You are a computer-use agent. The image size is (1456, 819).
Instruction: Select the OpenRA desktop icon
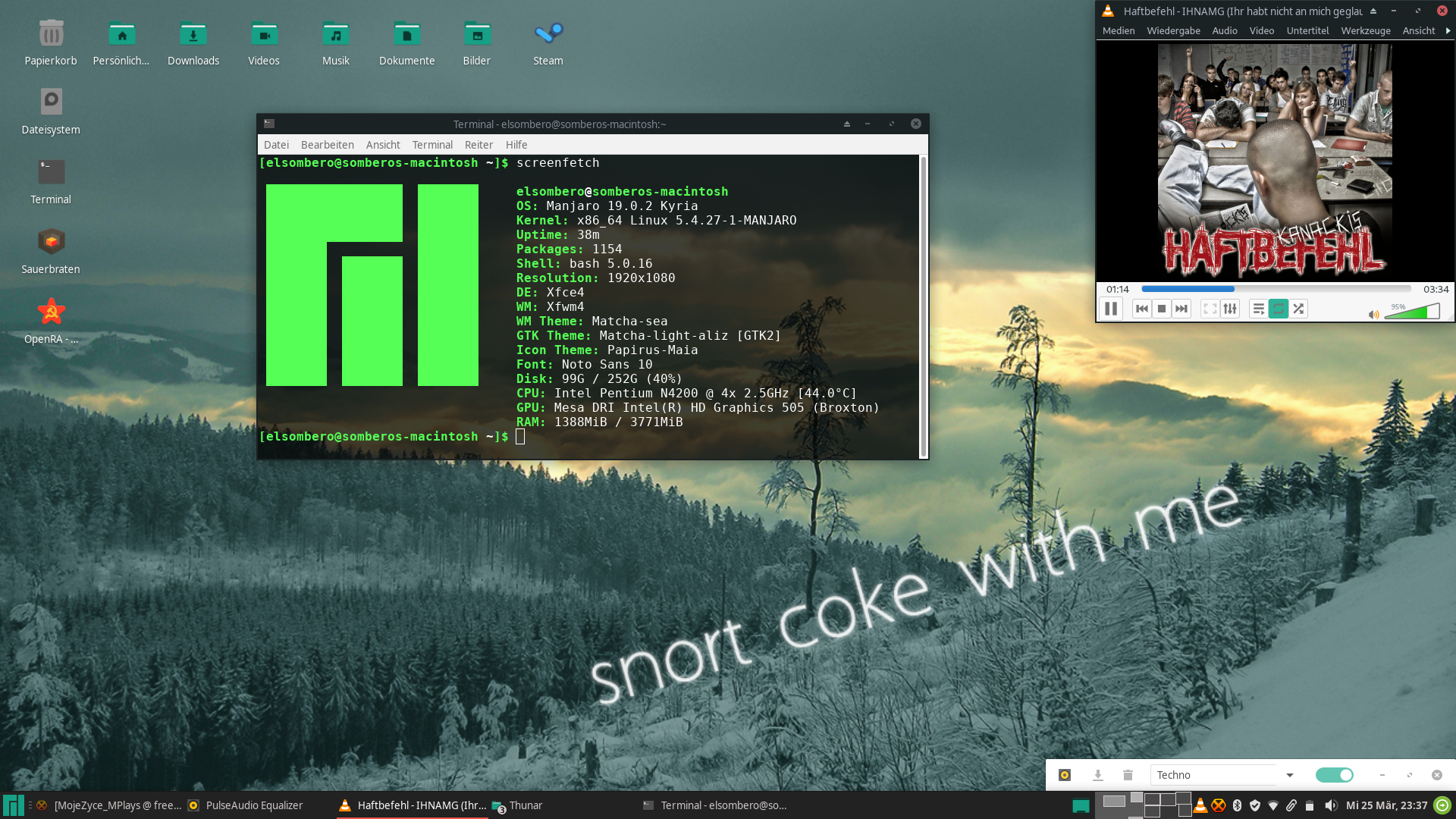pos(51,321)
